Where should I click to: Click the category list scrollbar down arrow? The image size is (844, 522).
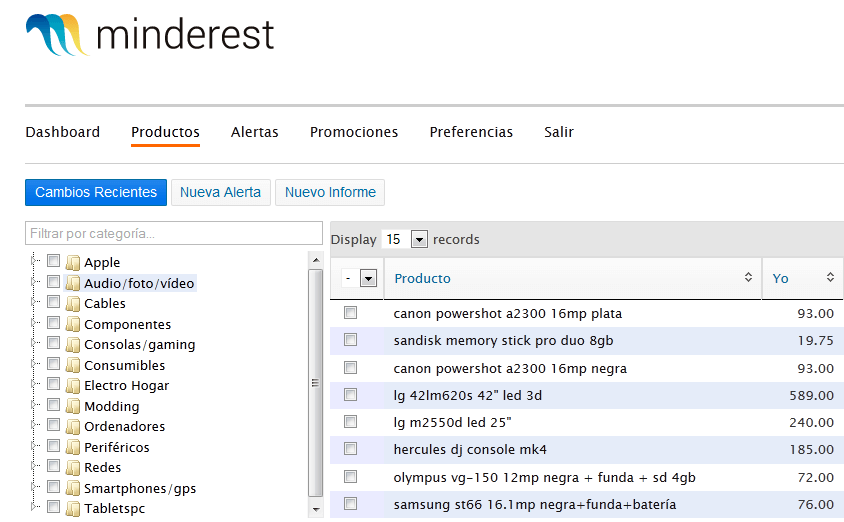(x=316, y=509)
